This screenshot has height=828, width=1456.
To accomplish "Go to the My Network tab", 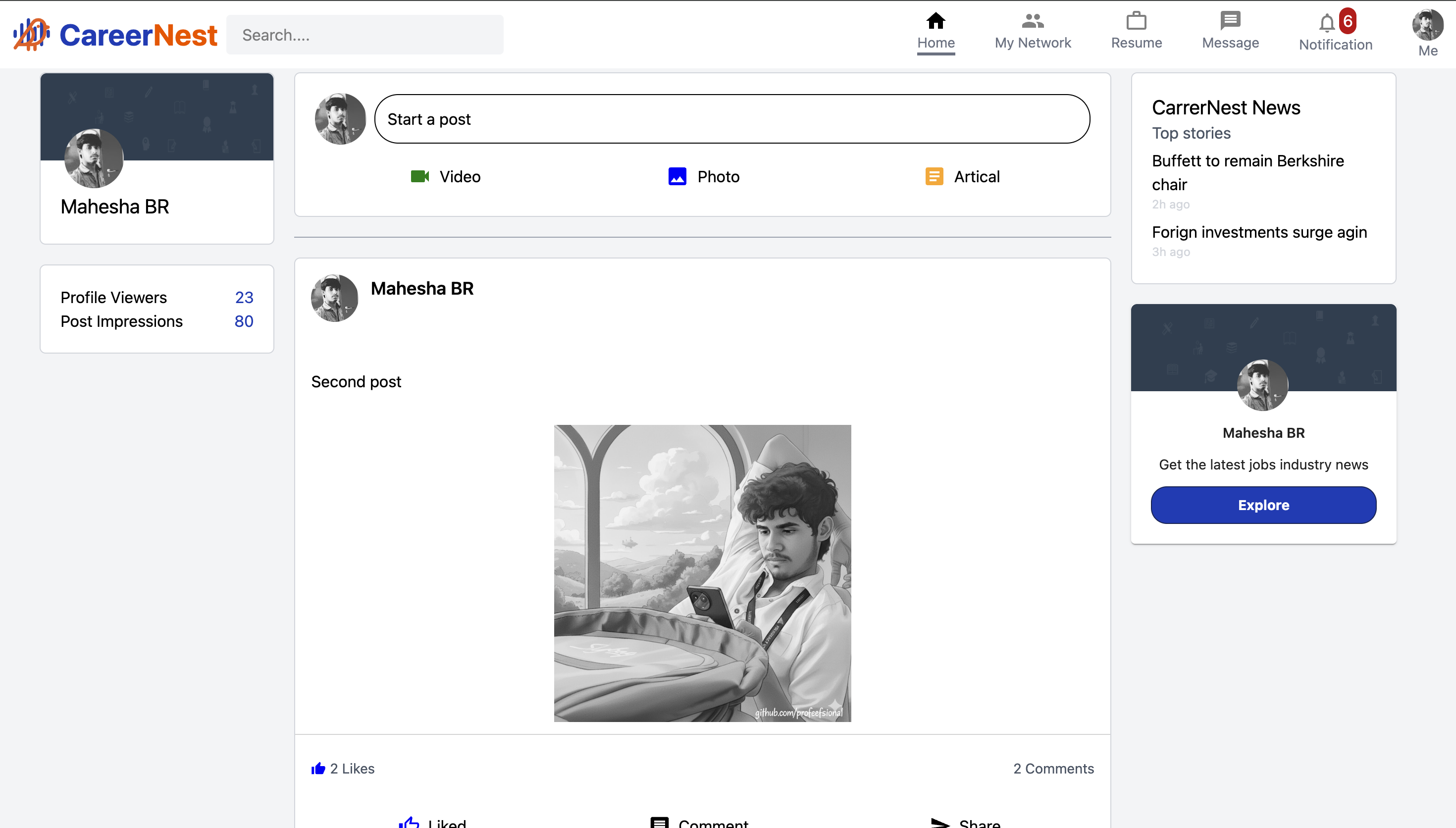I will click(1033, 31).
